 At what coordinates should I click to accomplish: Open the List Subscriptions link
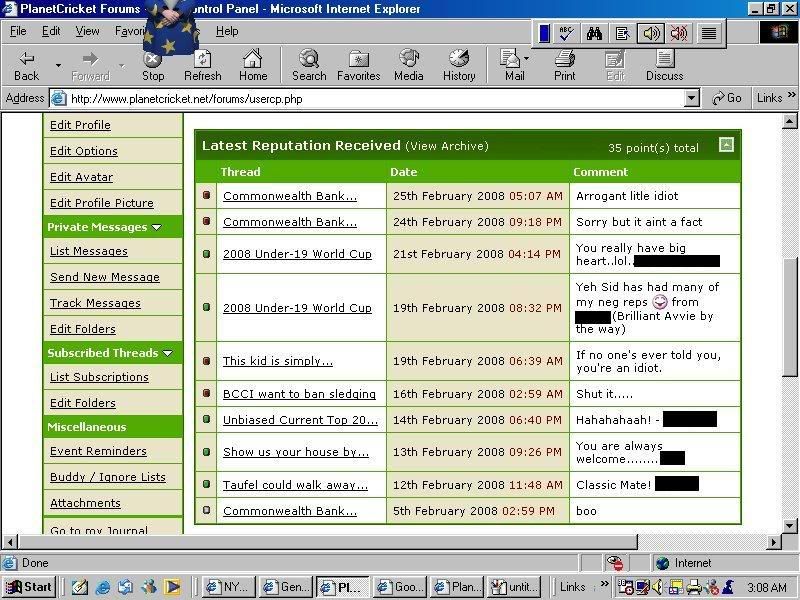99,377
